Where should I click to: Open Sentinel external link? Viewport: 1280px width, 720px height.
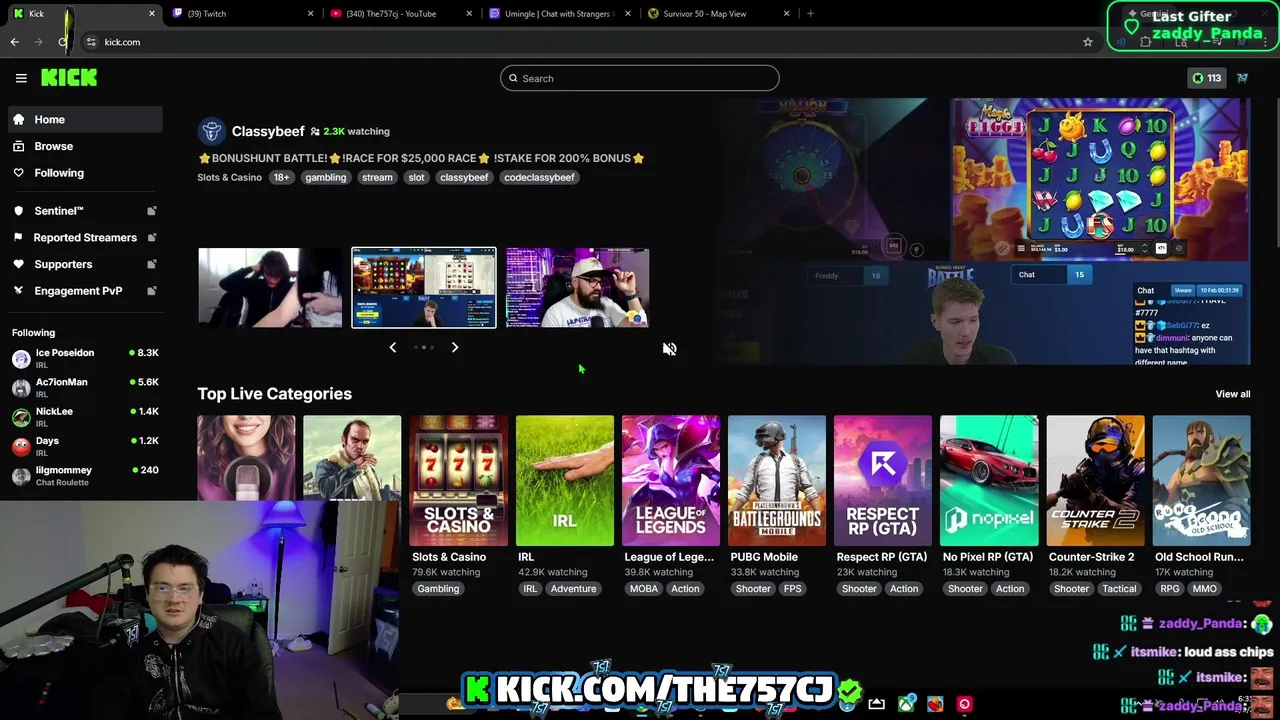click(85, 211)
